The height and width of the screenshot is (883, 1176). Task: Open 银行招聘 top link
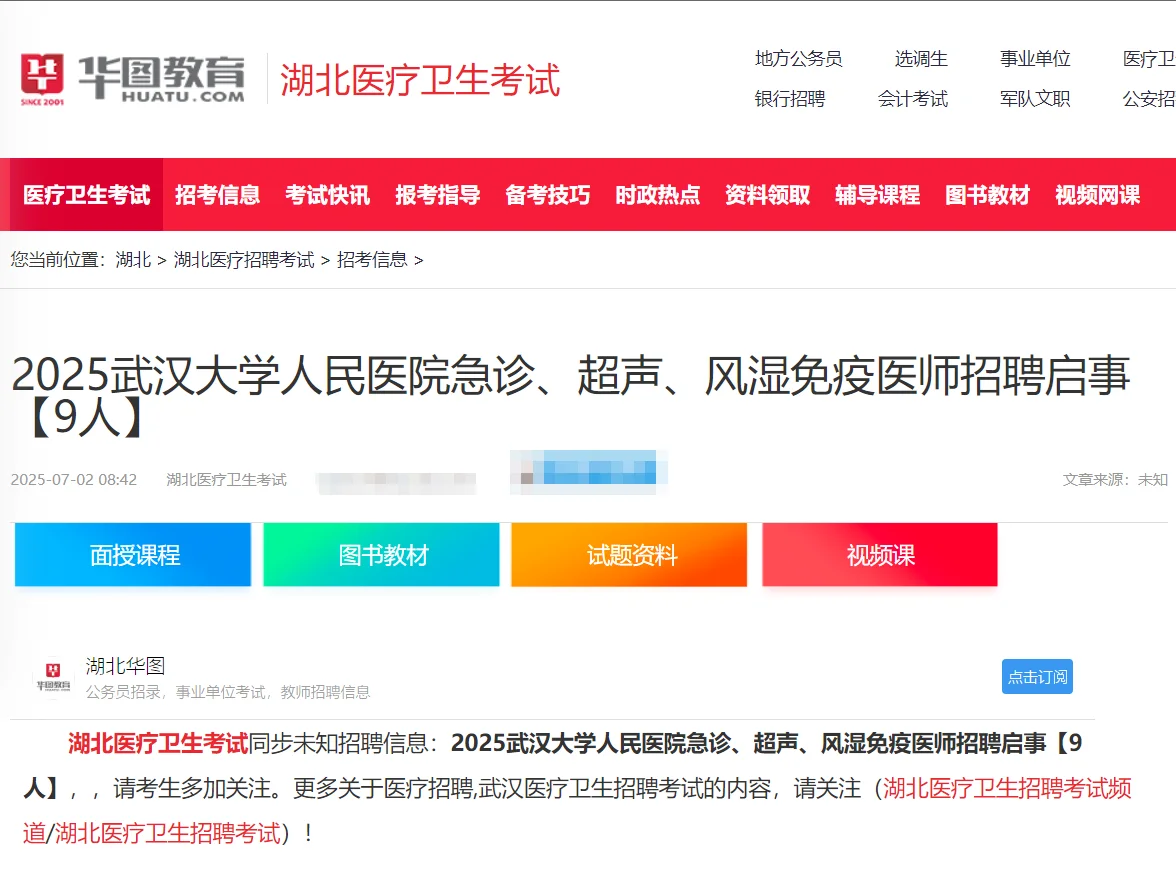tap(790, 98)
